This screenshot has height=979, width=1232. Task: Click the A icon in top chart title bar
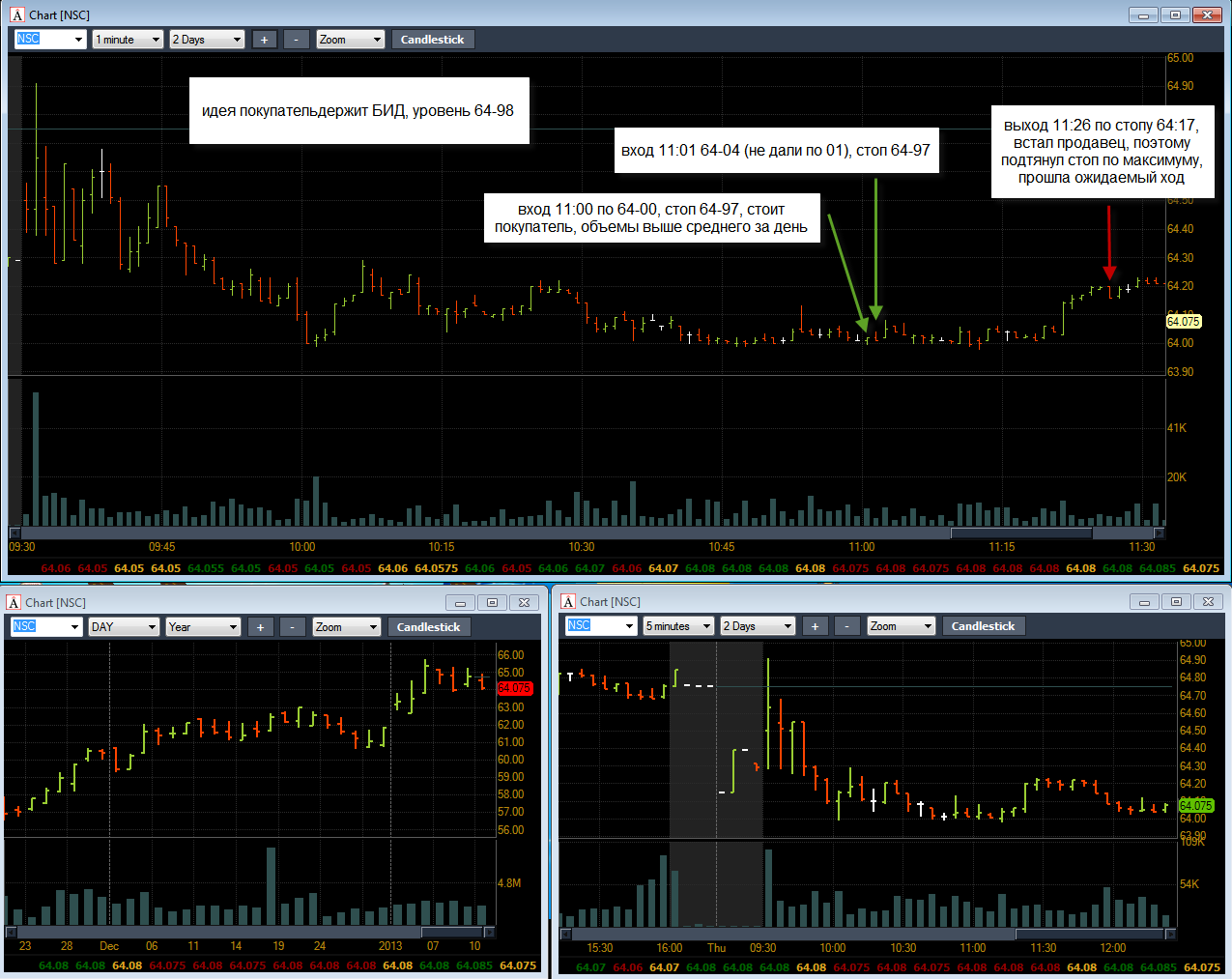pos(16,14)
